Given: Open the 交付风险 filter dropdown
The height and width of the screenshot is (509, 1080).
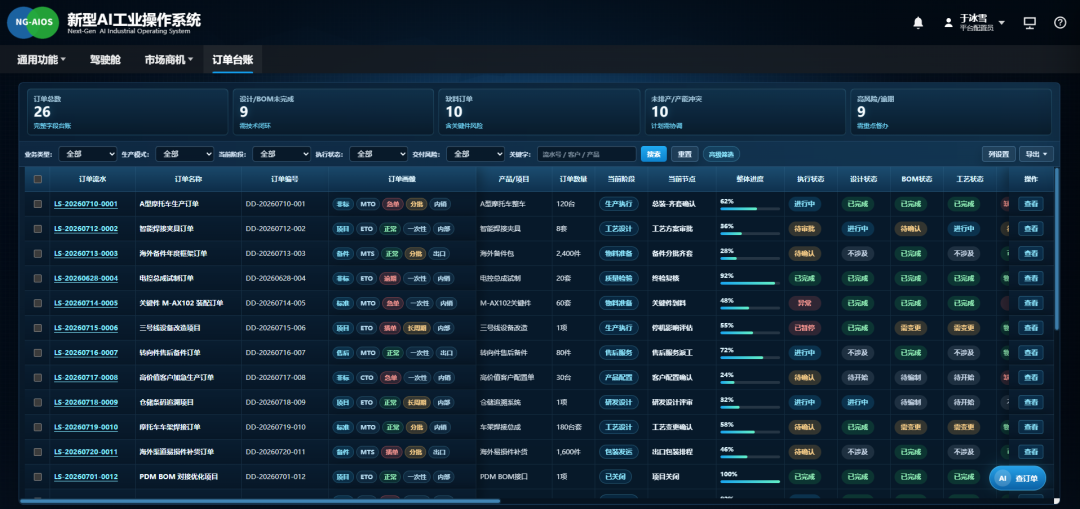Looking at the screenshot, I should point(476,154).
